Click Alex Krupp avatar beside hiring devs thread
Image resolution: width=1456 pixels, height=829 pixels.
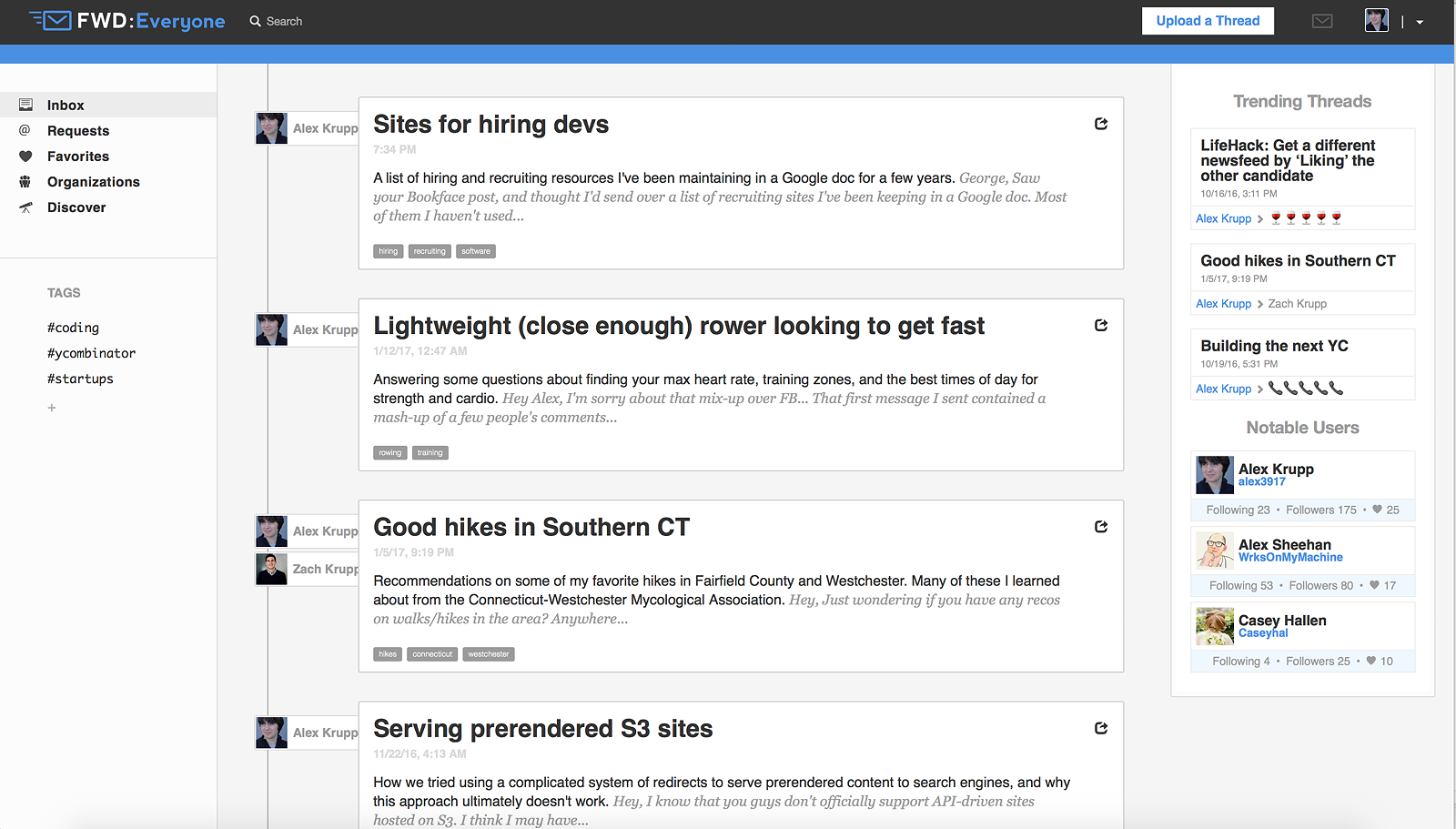pos(271,128)
